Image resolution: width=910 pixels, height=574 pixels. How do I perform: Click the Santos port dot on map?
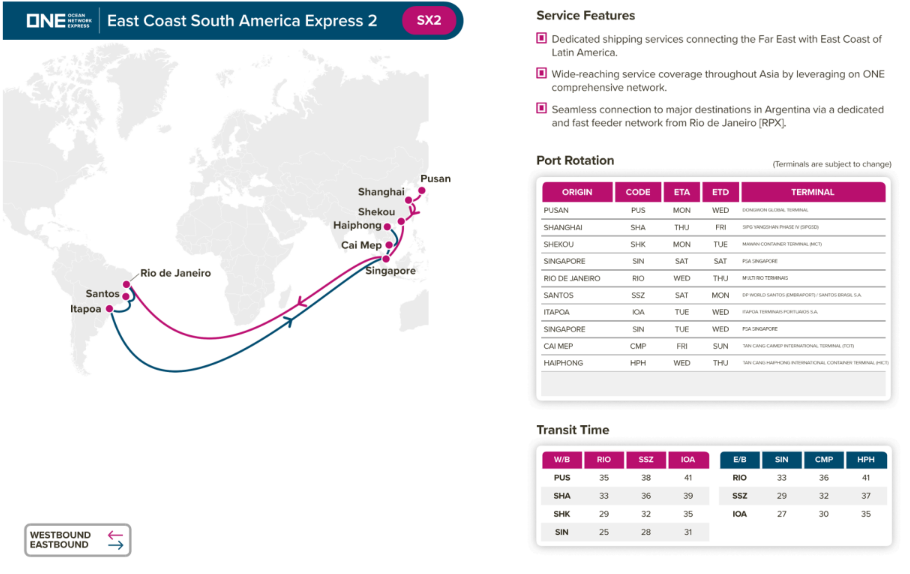click(127, 294)
